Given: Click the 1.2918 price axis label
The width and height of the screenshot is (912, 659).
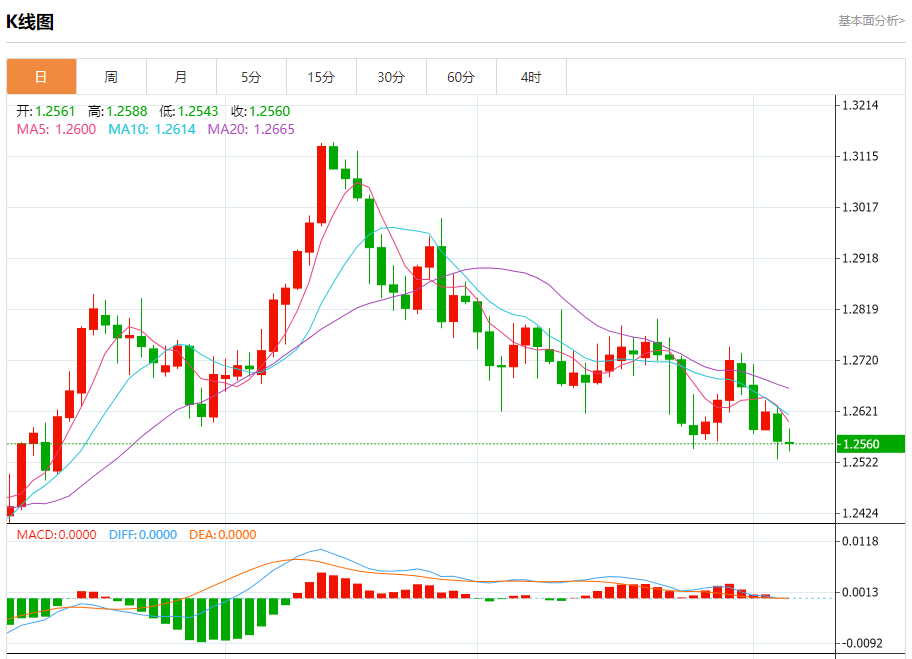Looking at the screenshot, I should pos(860,258).
